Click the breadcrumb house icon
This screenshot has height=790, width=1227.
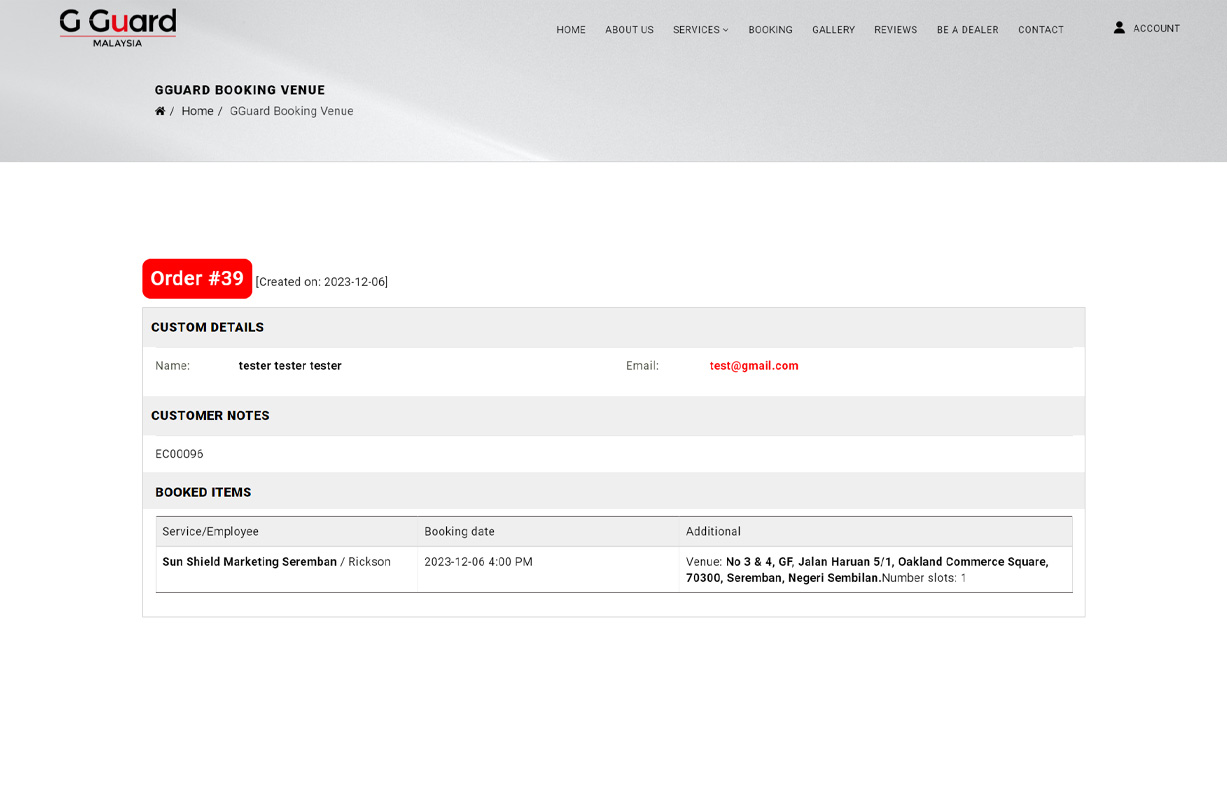(160, 111)
